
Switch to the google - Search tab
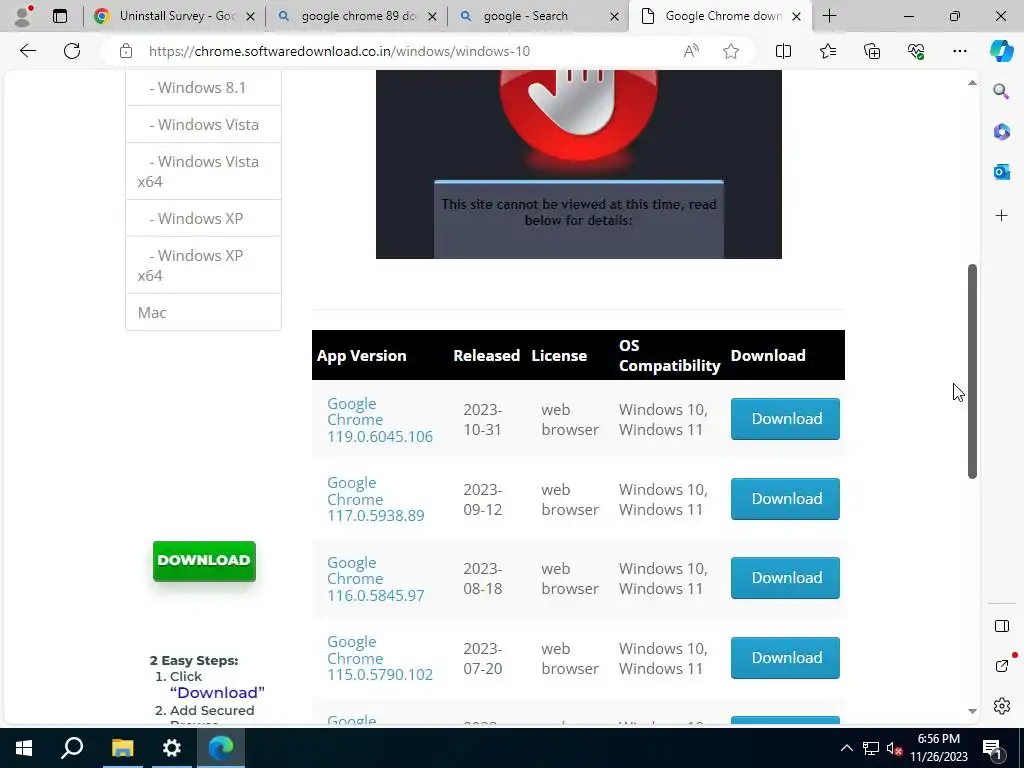[537, 16]
